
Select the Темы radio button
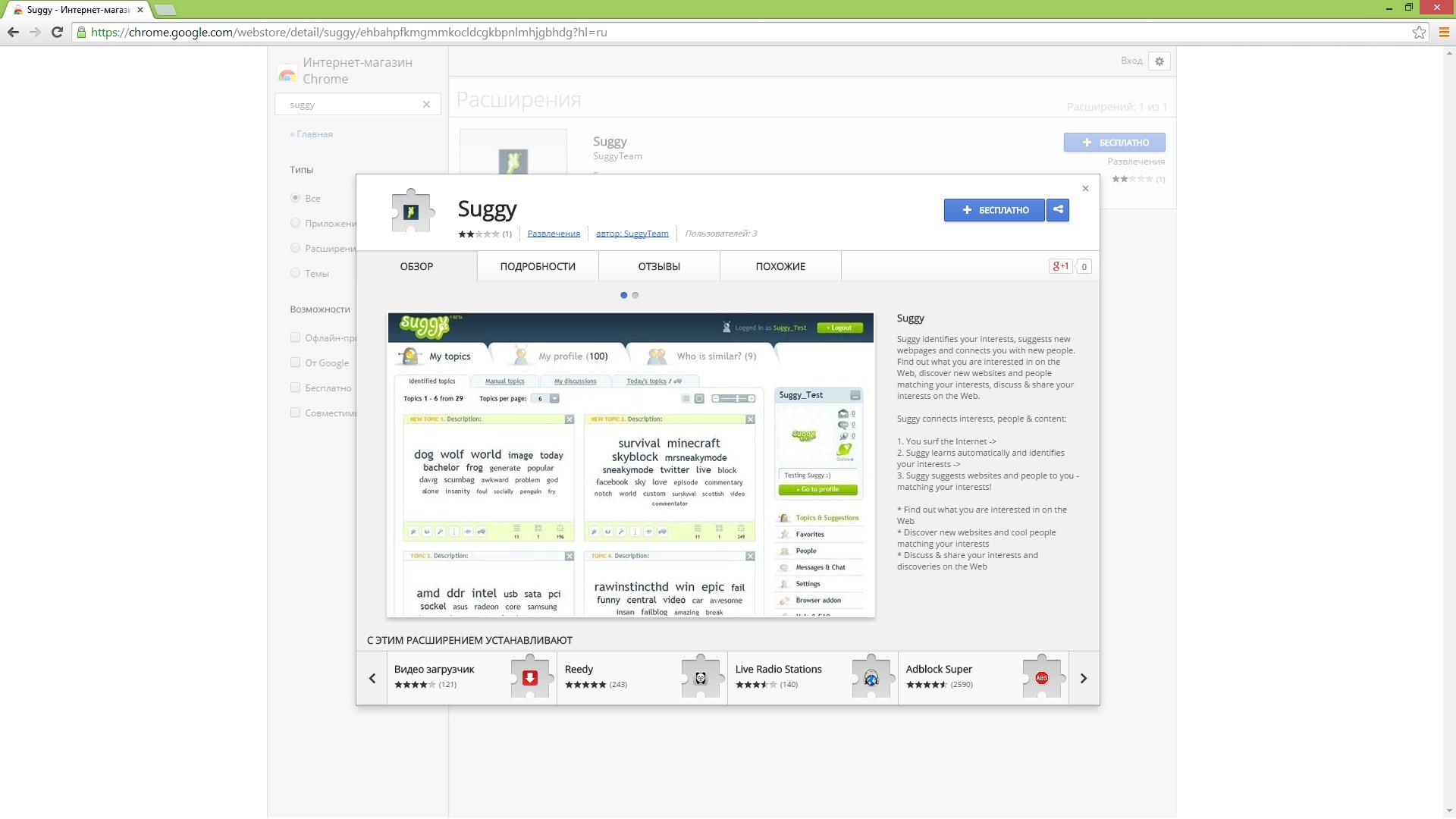296,273
